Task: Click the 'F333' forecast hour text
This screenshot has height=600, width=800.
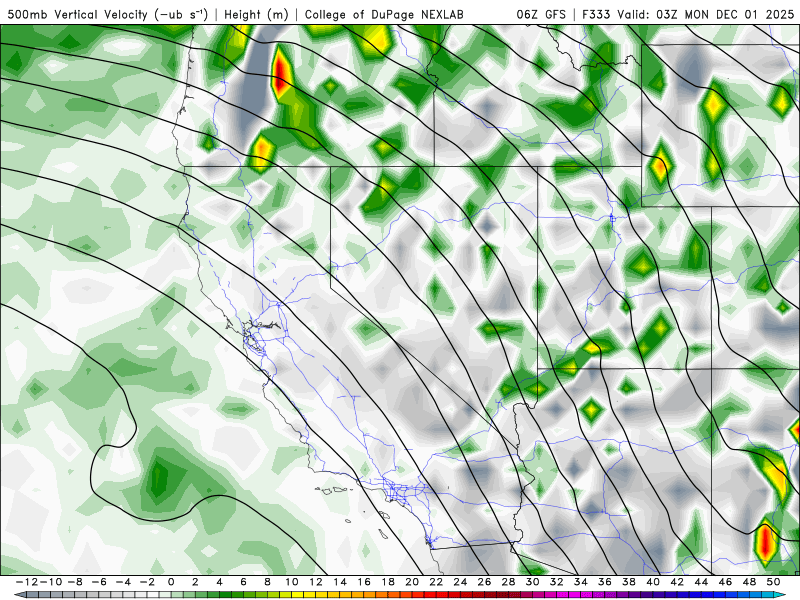Action: click(596, 15)
